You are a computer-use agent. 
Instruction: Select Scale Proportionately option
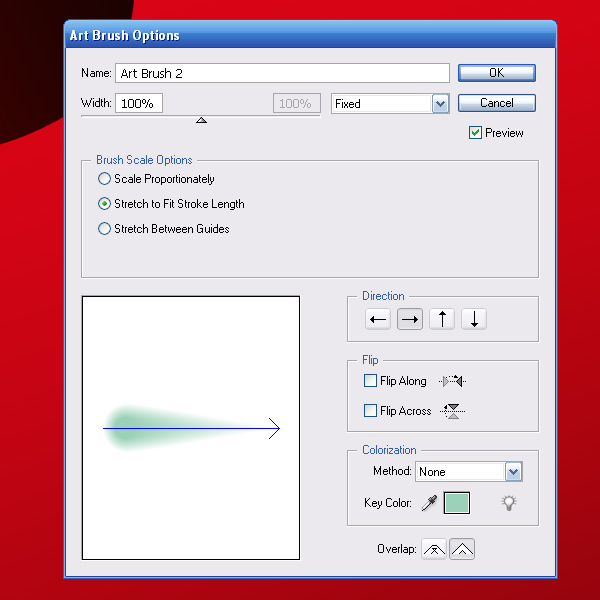[x=104, y=179]
